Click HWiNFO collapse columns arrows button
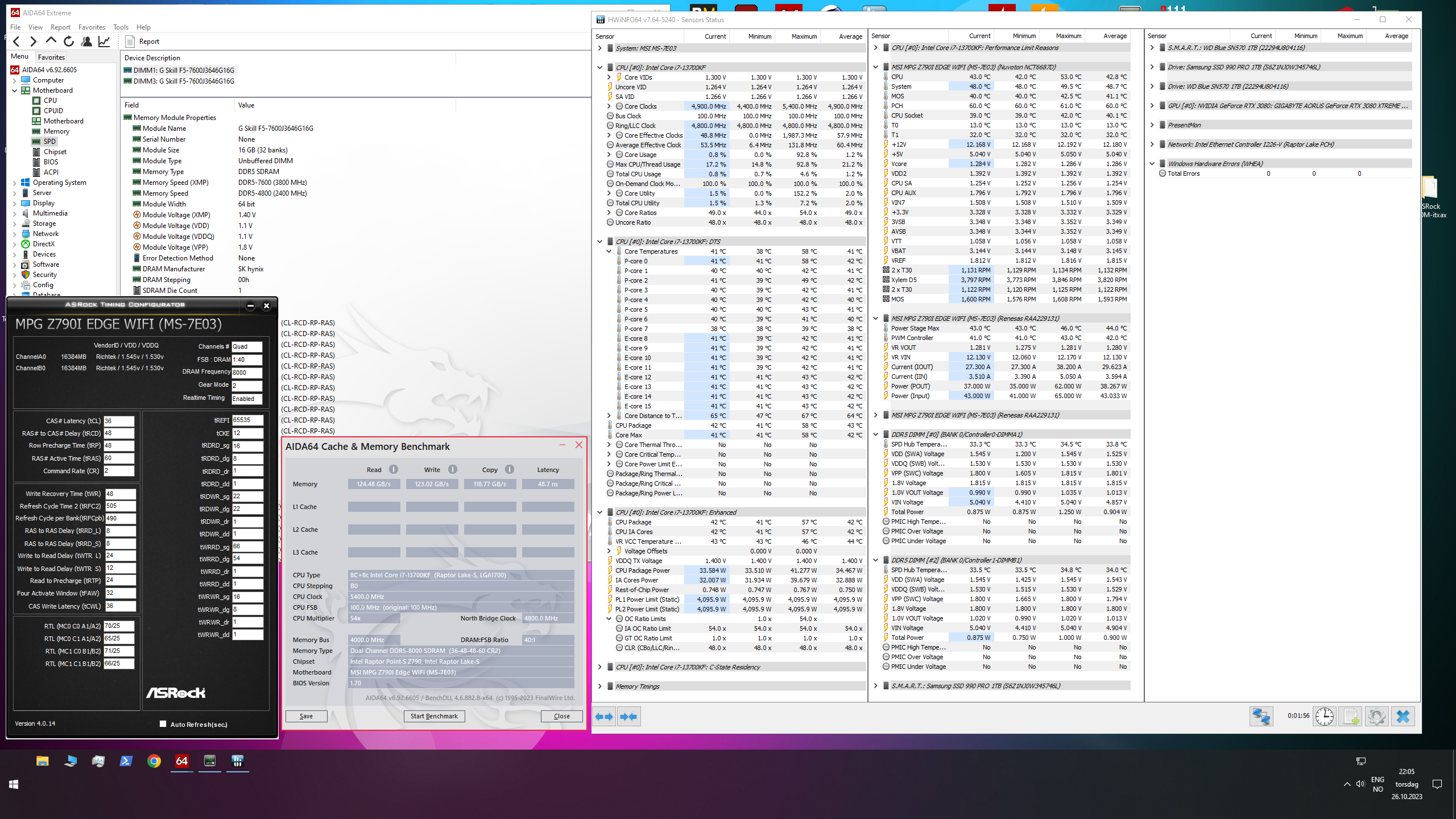Viewport: 1456px width, 819px height. pos(629,717)
